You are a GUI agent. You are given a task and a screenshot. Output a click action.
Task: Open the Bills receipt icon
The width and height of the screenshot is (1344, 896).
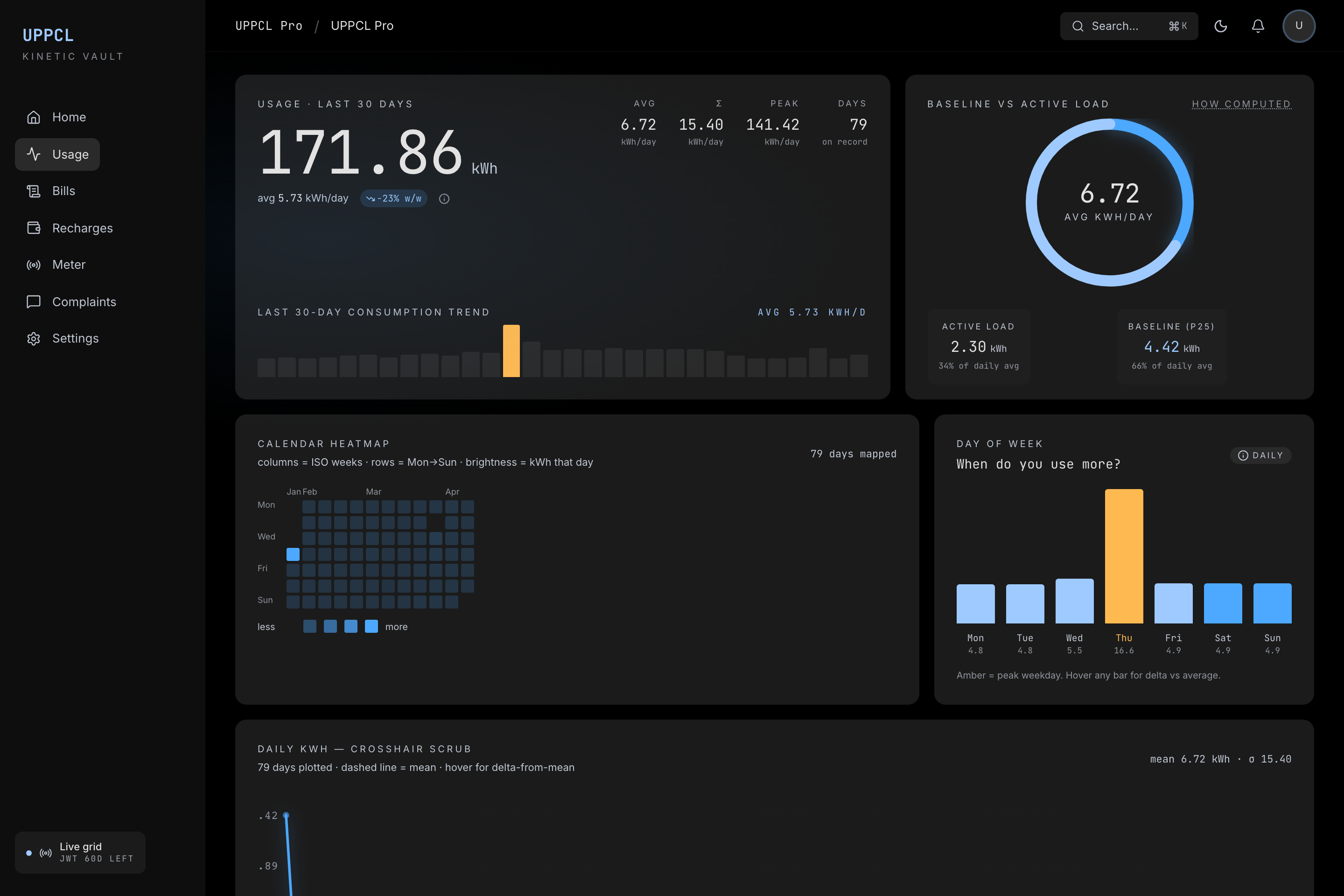coord(34,191)
